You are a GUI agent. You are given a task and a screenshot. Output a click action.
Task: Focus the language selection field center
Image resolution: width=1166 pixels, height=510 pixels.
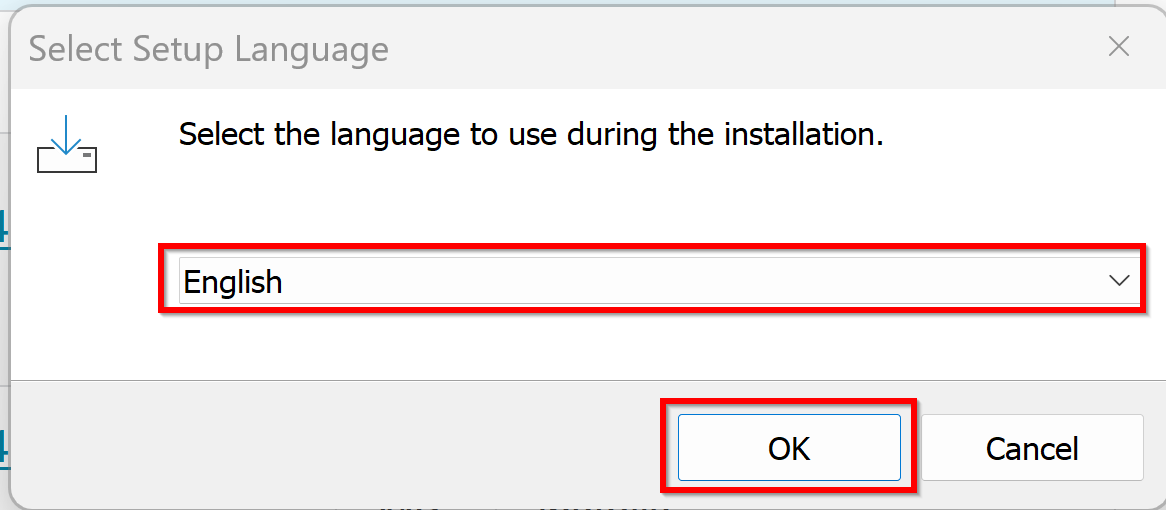(x=660, y=281)
